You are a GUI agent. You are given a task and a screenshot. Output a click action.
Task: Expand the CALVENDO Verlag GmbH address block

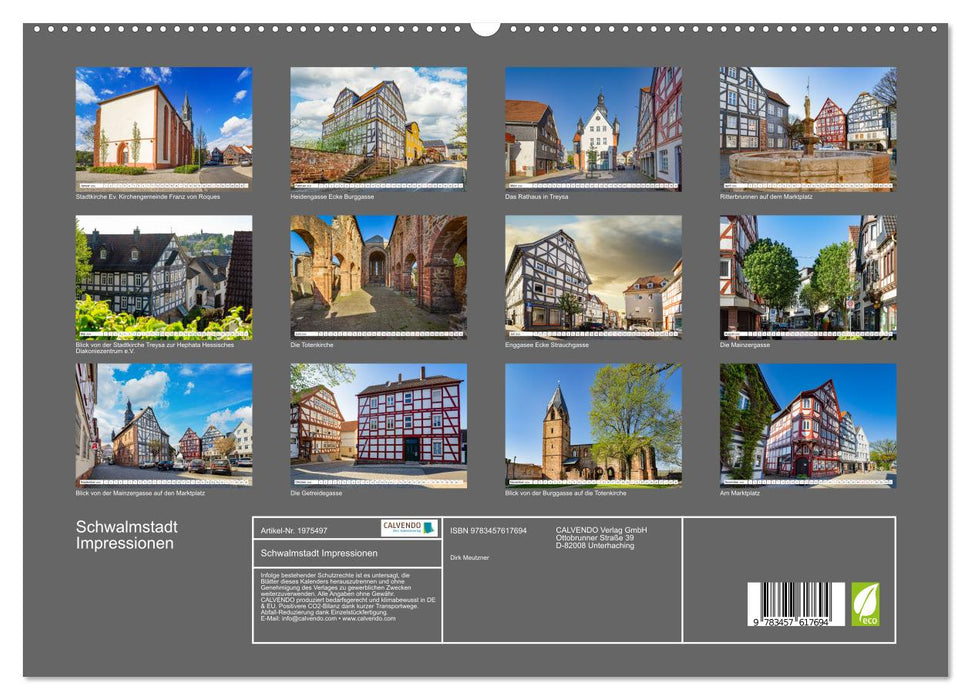601,538
